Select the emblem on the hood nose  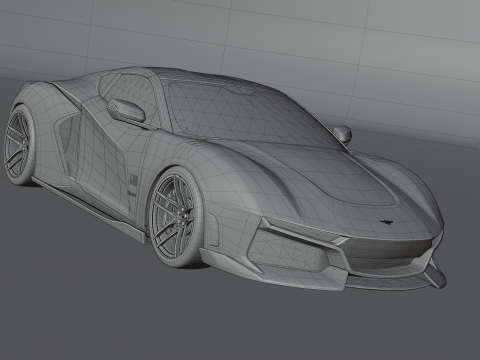point(387,222)
